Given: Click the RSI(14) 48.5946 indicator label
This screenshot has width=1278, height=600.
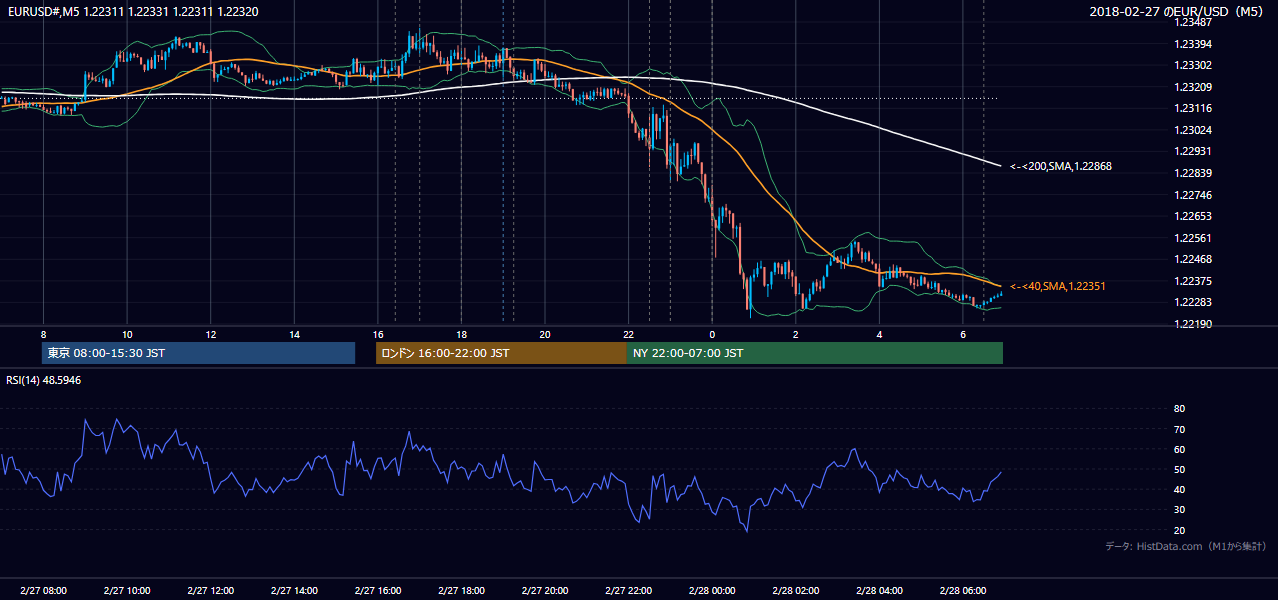Looking at the screenshot, I should click(x=44, y=380).
